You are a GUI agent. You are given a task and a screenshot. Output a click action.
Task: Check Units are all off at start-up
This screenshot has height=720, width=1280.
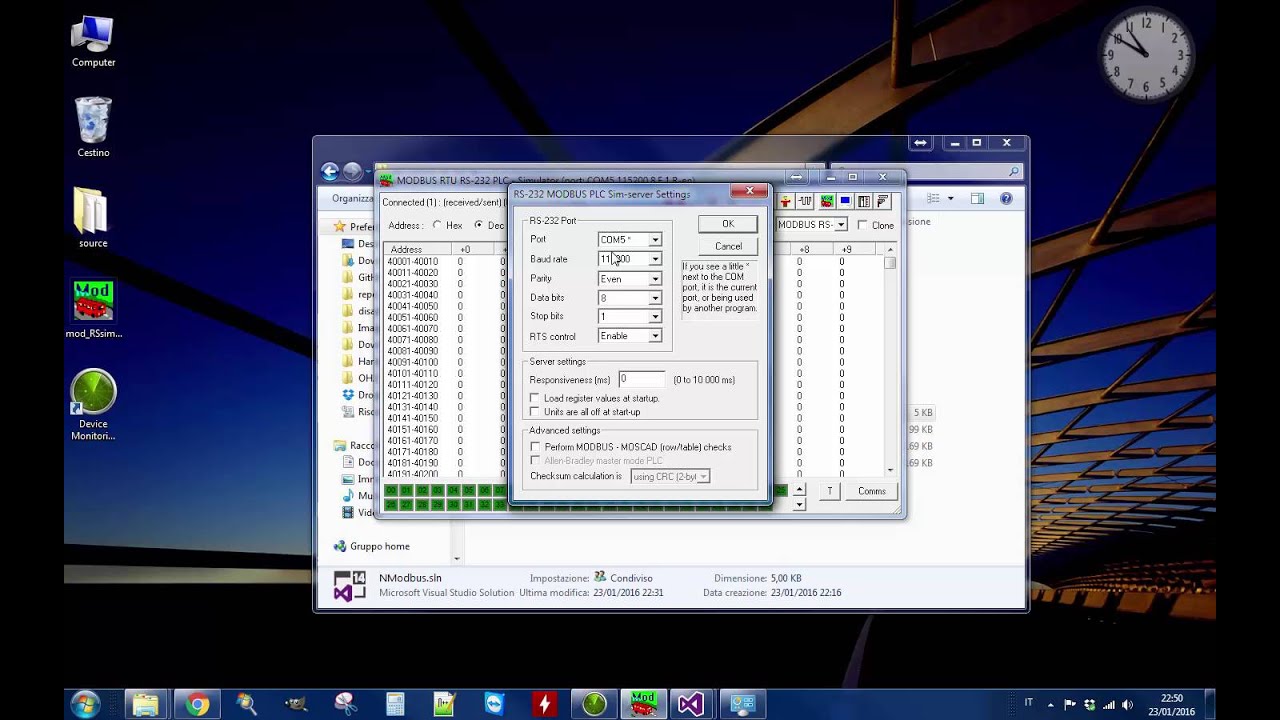point(535,412)
